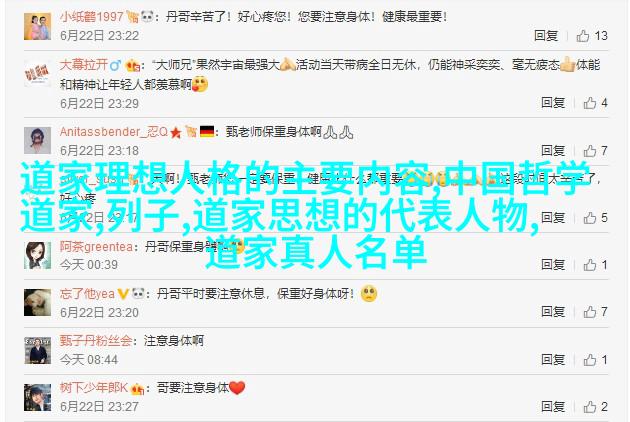
Task: Click 阿茶greentea's avatar picture
Action: 37,255
